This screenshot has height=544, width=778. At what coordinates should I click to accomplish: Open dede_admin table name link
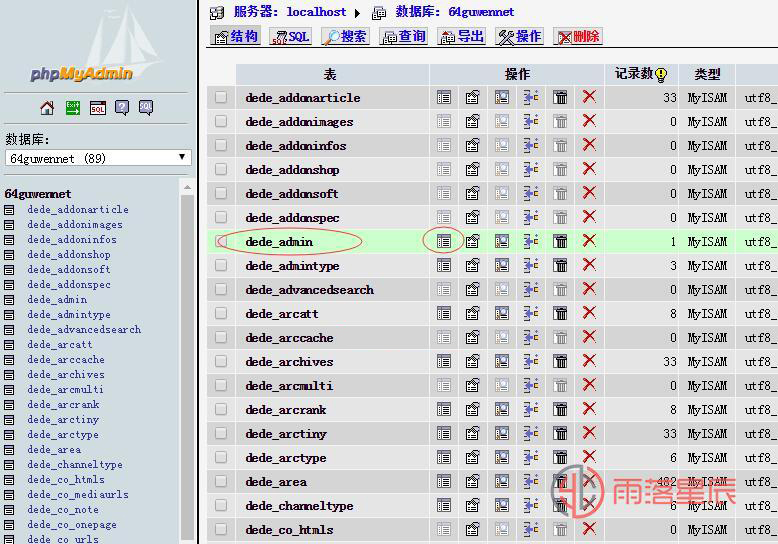(x=279, y=242)
